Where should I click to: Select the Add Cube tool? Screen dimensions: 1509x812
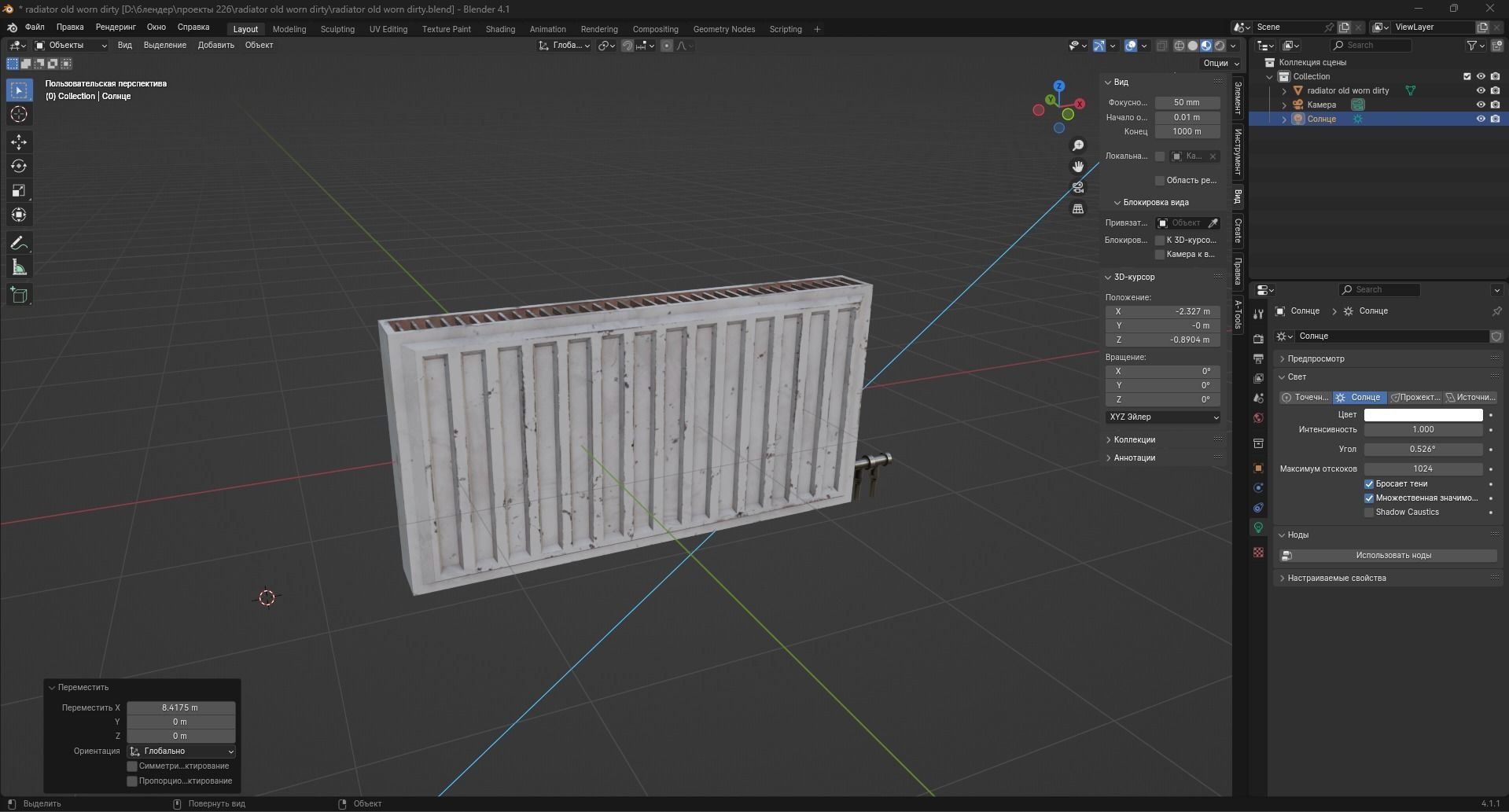click(19, 296)
